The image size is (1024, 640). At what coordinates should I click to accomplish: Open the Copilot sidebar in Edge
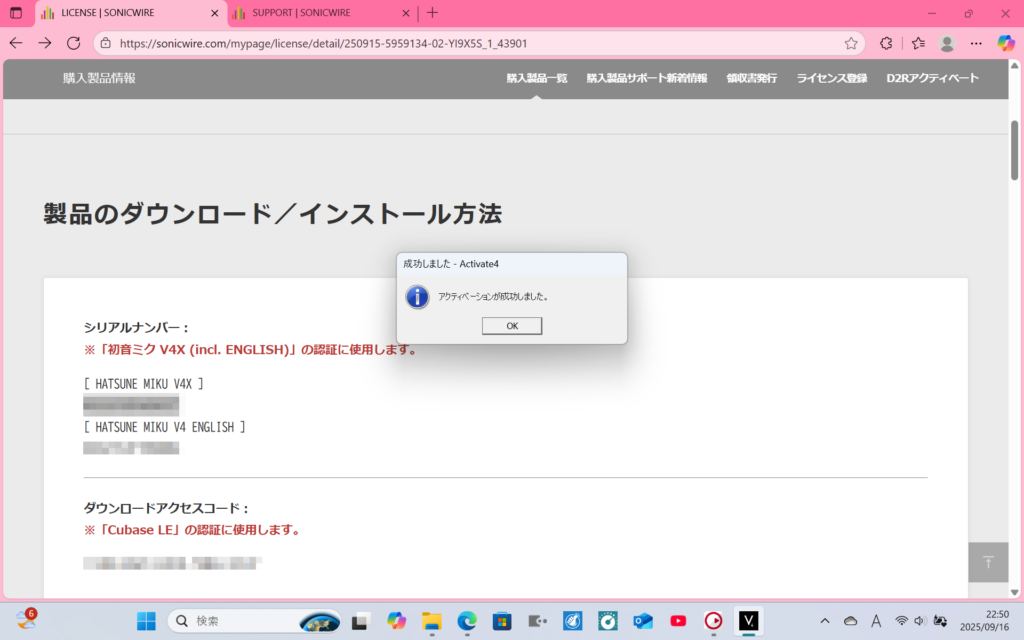1006,43
